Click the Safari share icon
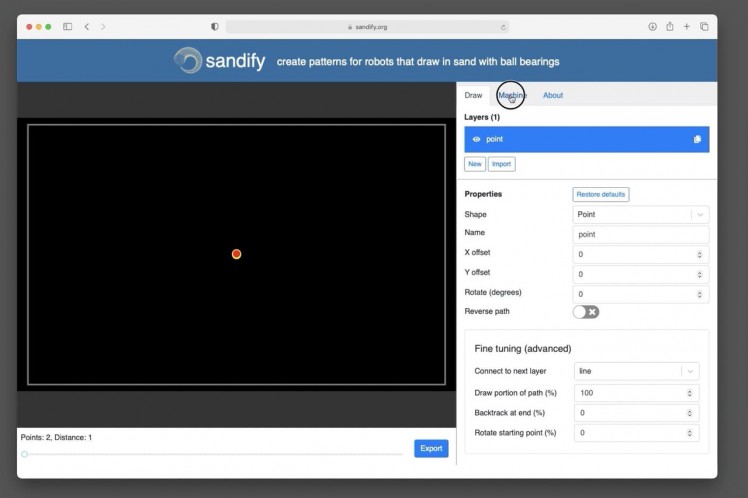This screenshot has height=498, width=748. pos(670,26)
